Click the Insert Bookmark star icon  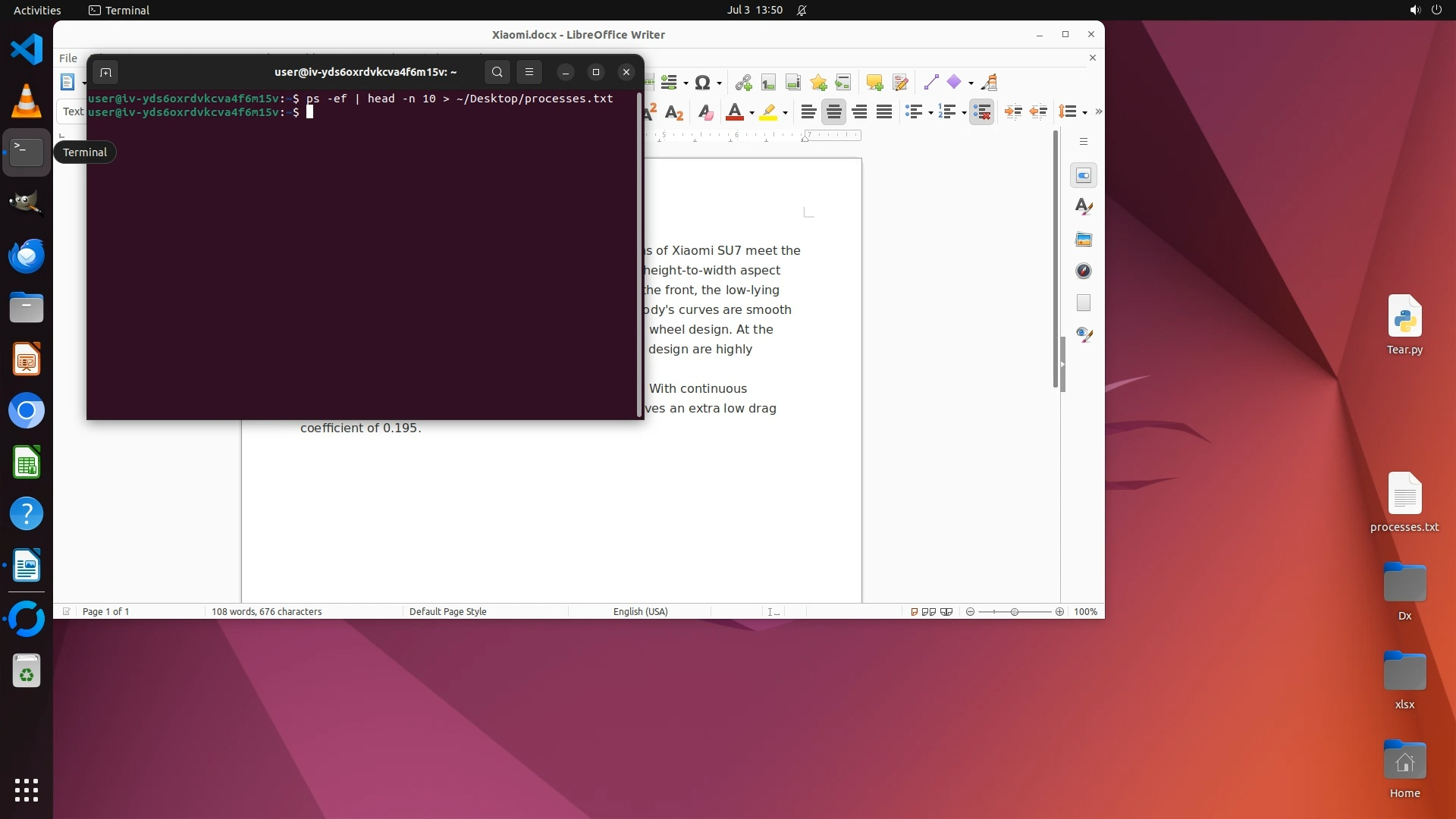pos(818,83)
